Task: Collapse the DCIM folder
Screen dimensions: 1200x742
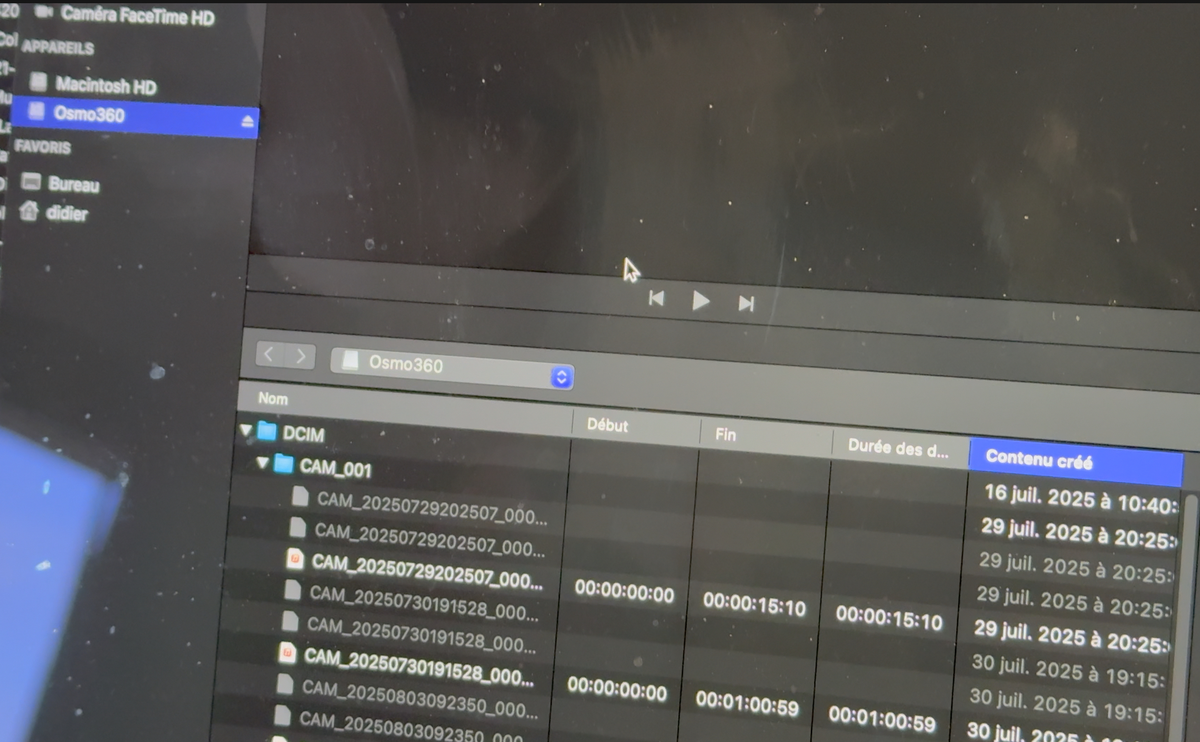Action: 246,431
